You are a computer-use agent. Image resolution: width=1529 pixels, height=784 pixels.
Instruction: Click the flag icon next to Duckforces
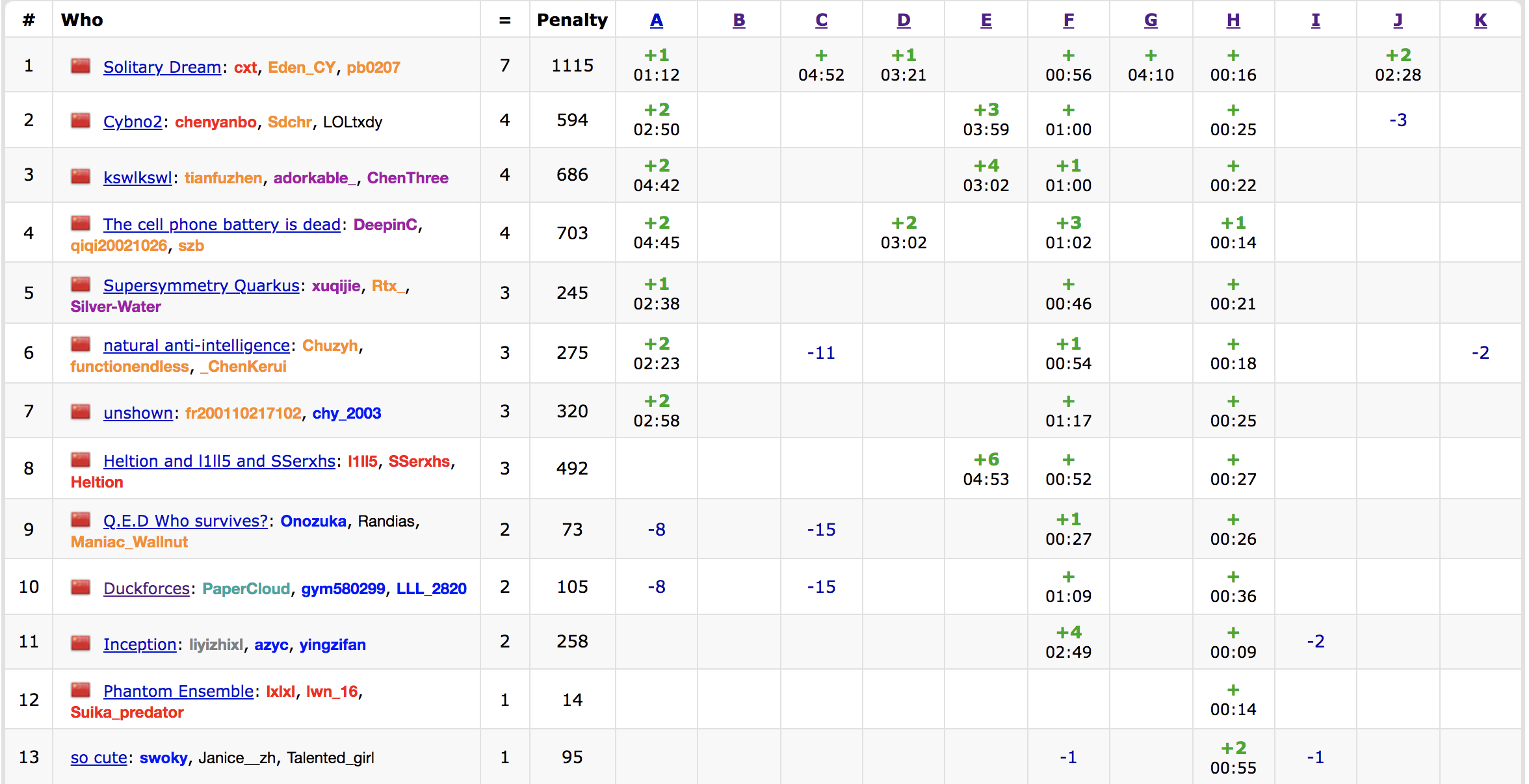pyautogui.click(x=81, y=587)
